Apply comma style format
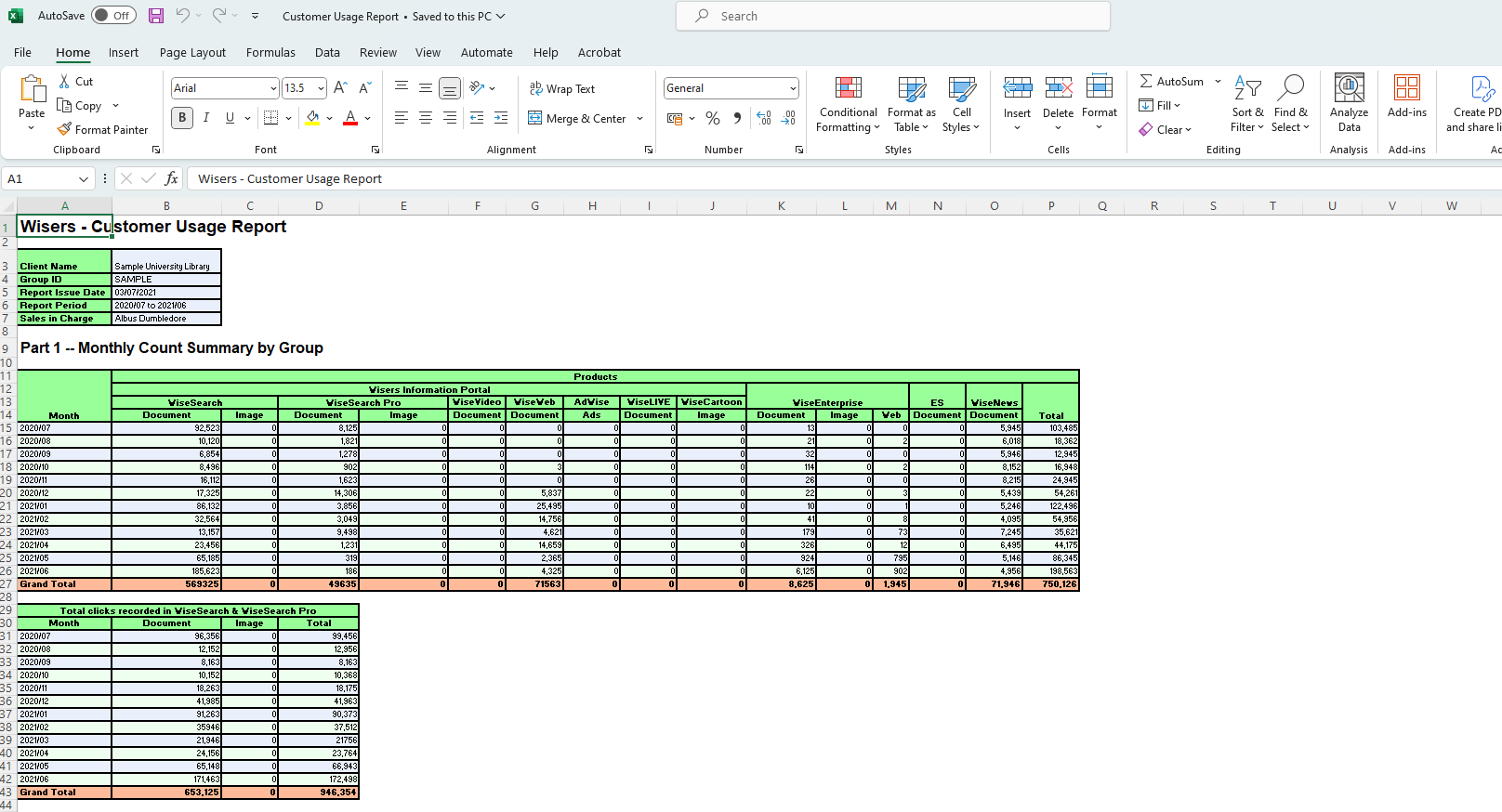The image size is (1502, 812). pyautogui.click(x=737, y=118)
